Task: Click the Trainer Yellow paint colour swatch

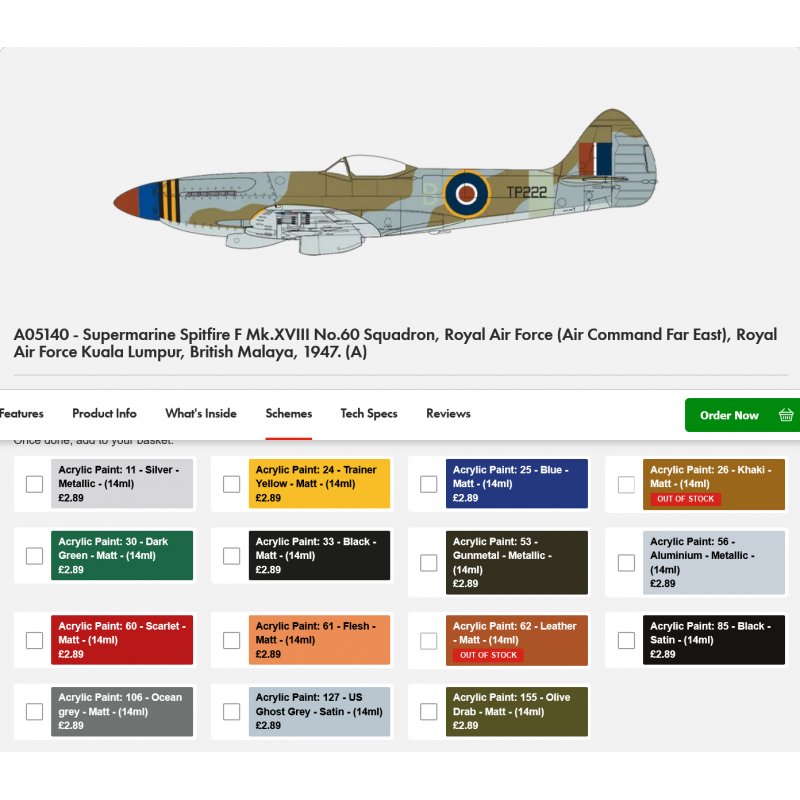Action: click(x=319, y=484)
